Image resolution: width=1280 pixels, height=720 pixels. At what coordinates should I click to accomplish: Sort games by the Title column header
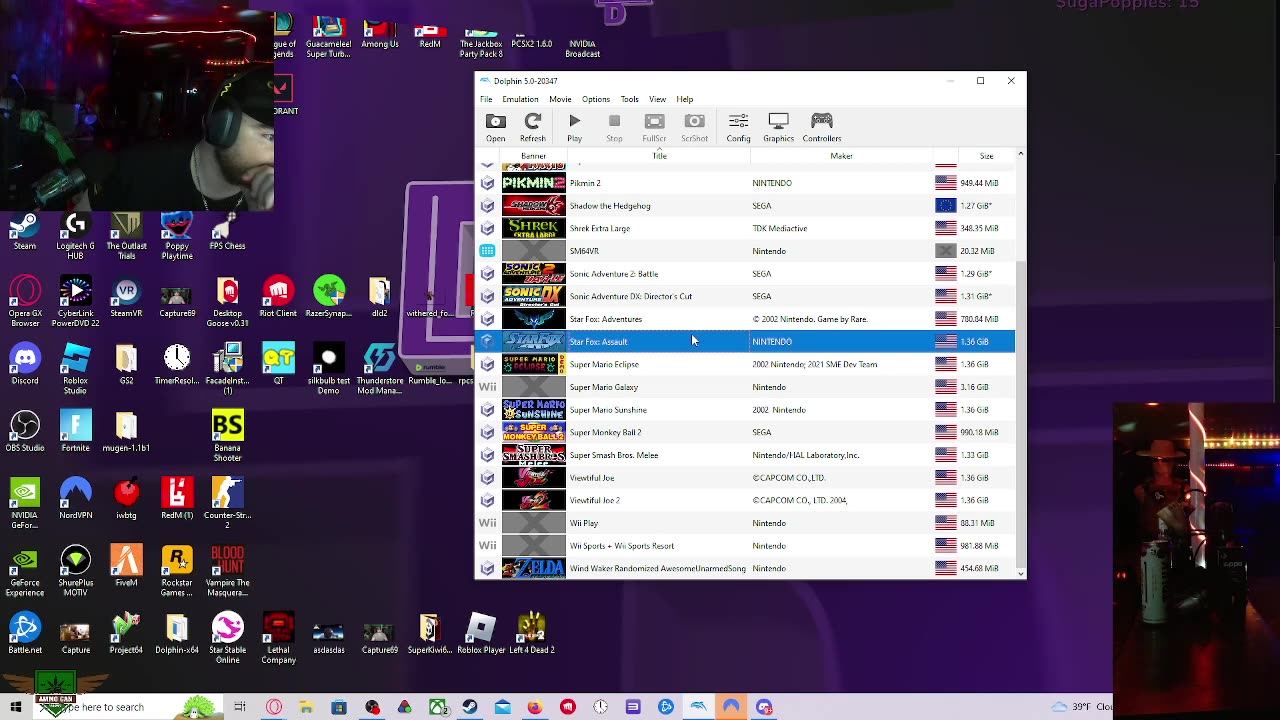659,156
